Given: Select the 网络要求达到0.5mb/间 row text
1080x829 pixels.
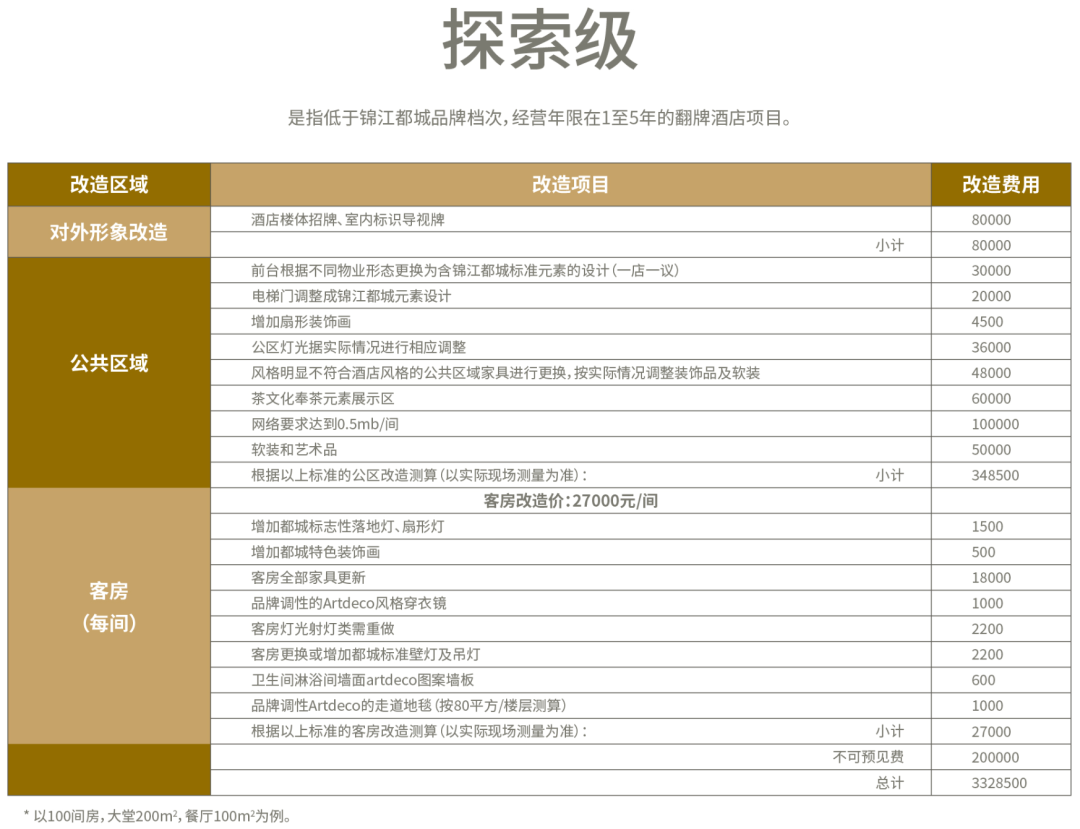Looking at the screenshot, I should point(325,424).
